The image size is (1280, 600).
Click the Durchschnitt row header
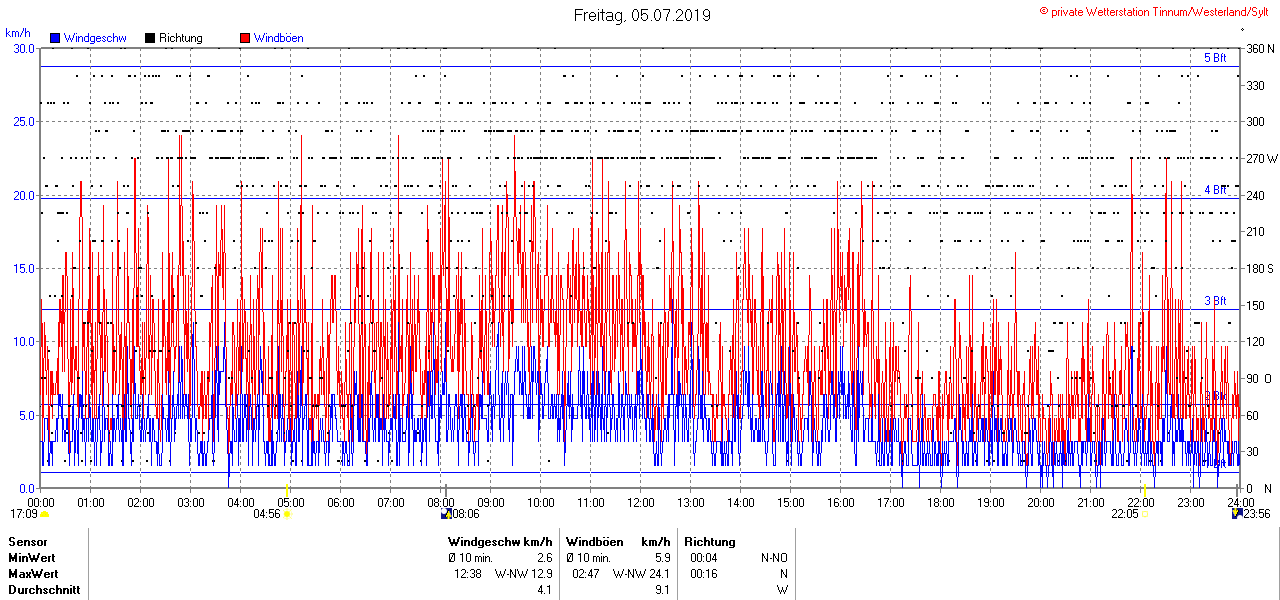point(44,590)
